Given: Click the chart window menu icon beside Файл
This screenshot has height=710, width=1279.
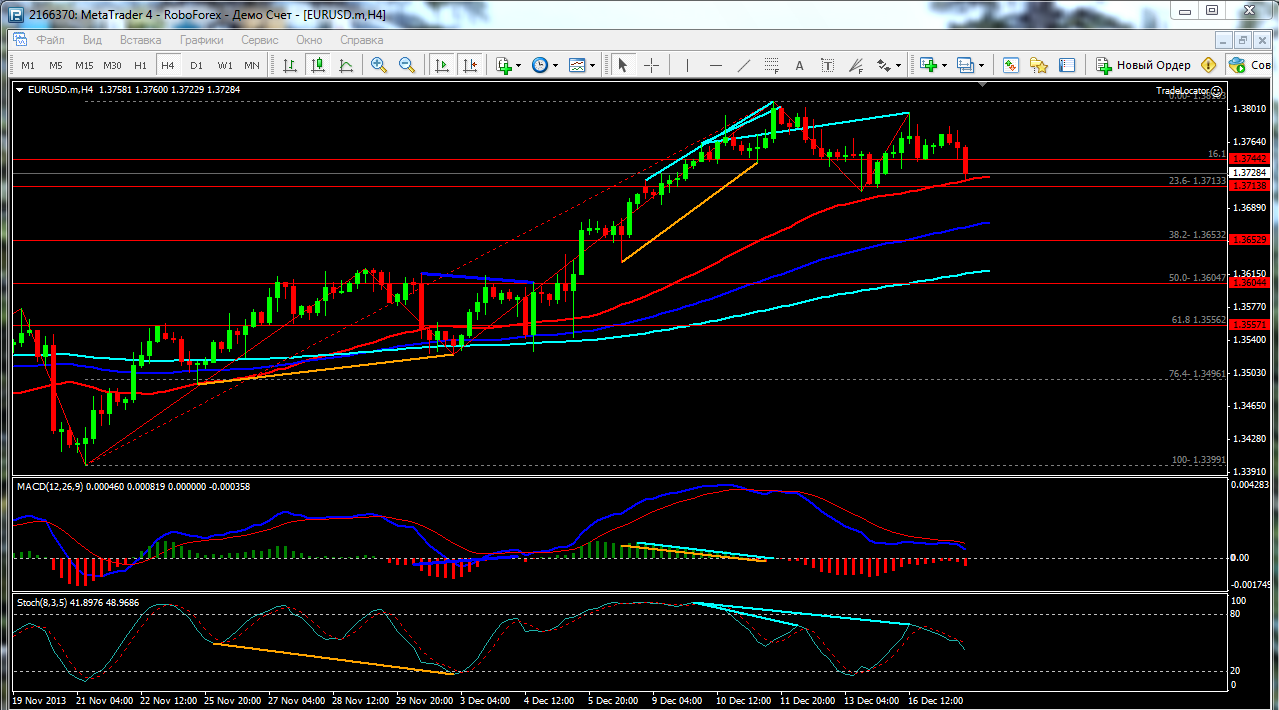Looking at the screenshot, I should (19, 40).
